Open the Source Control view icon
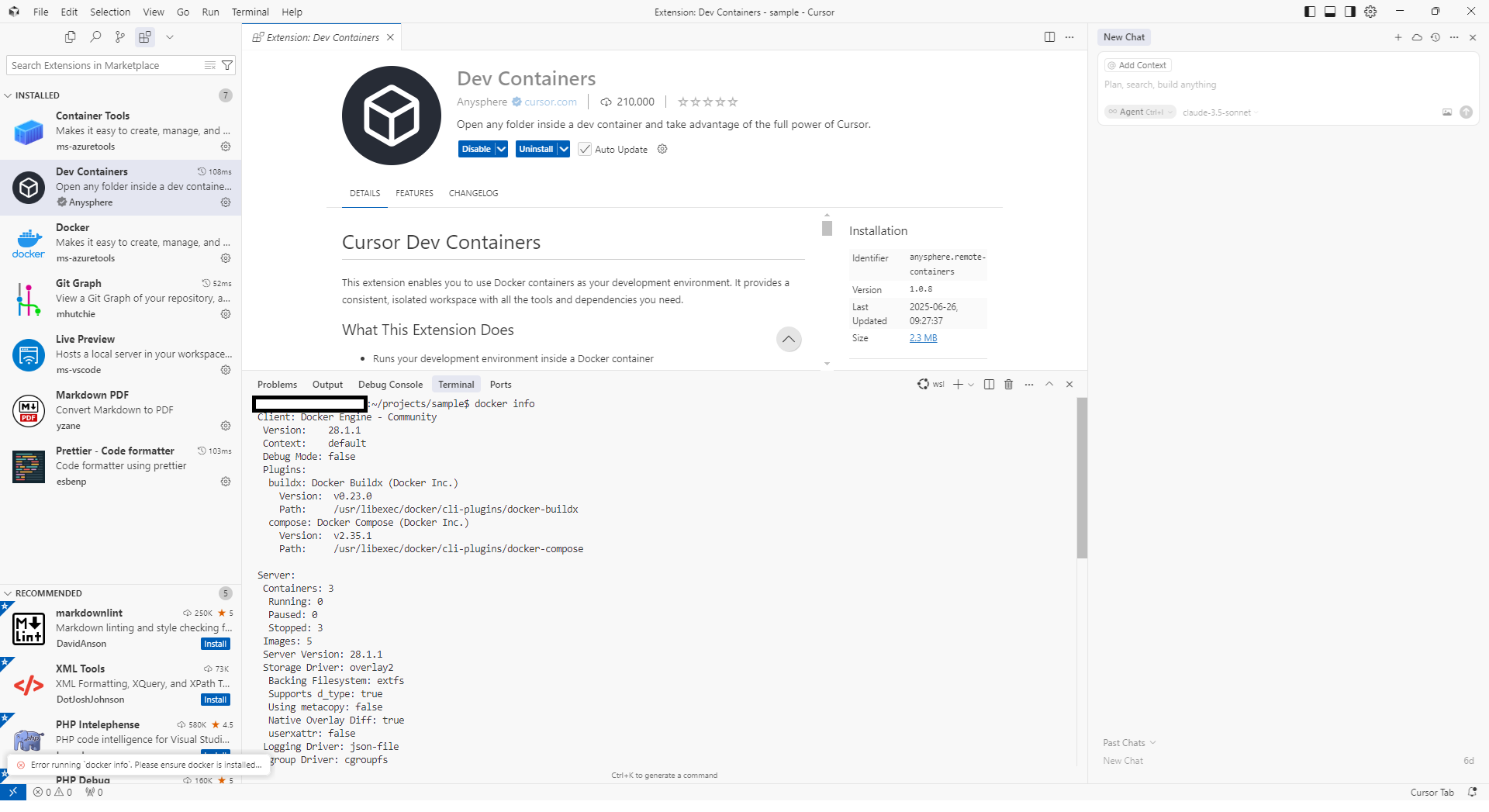The image size is (1489, 812). coord(119,36)
